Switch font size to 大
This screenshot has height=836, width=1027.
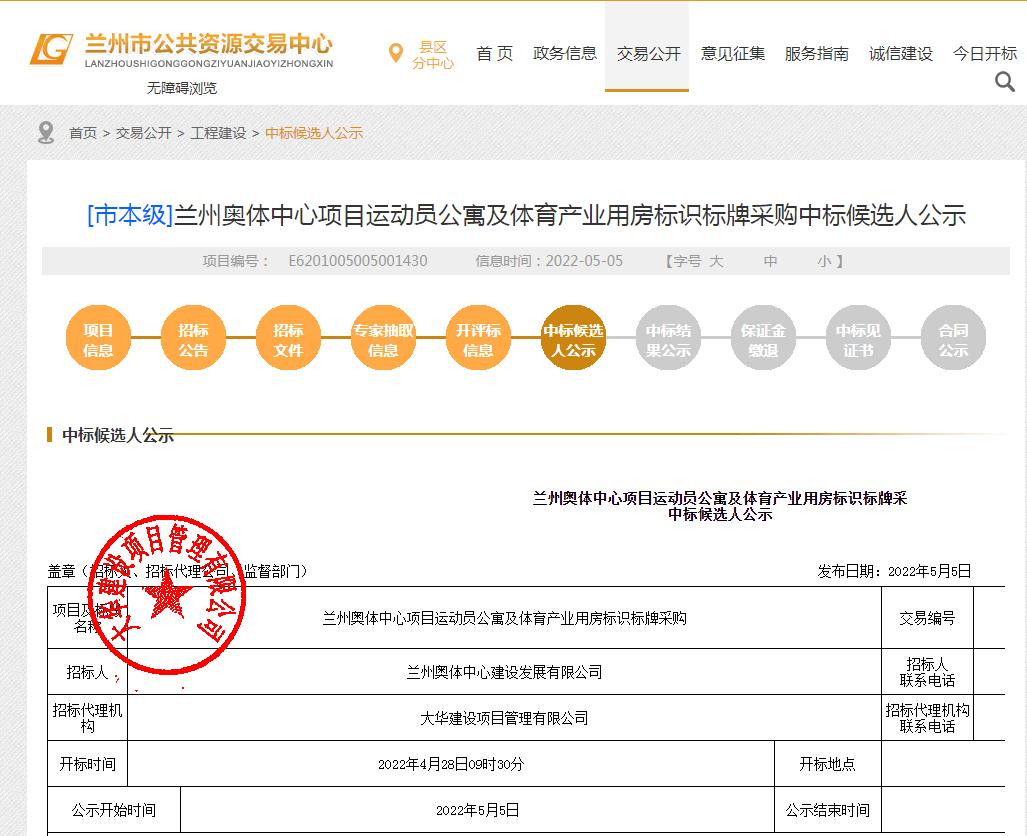point(717,261)
